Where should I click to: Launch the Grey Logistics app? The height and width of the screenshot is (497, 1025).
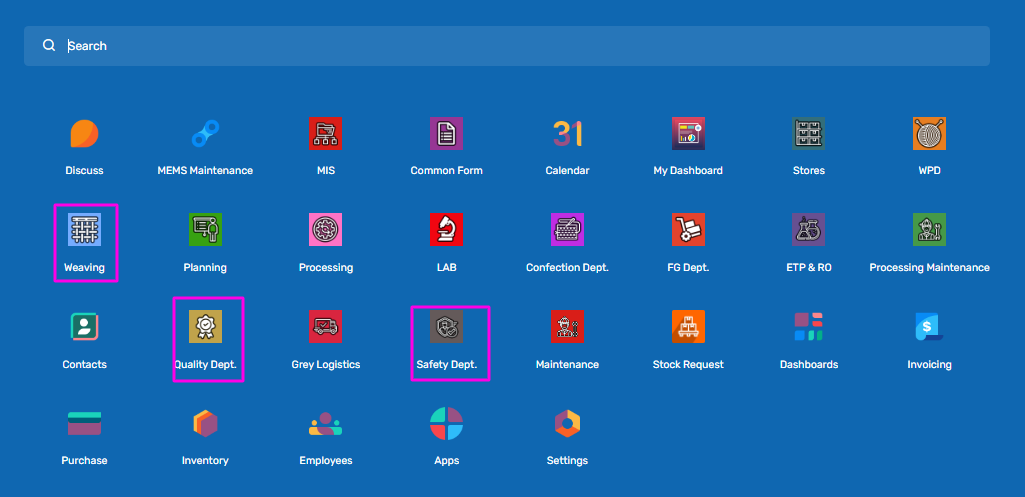pyautogui.click(x=326, y=327)
